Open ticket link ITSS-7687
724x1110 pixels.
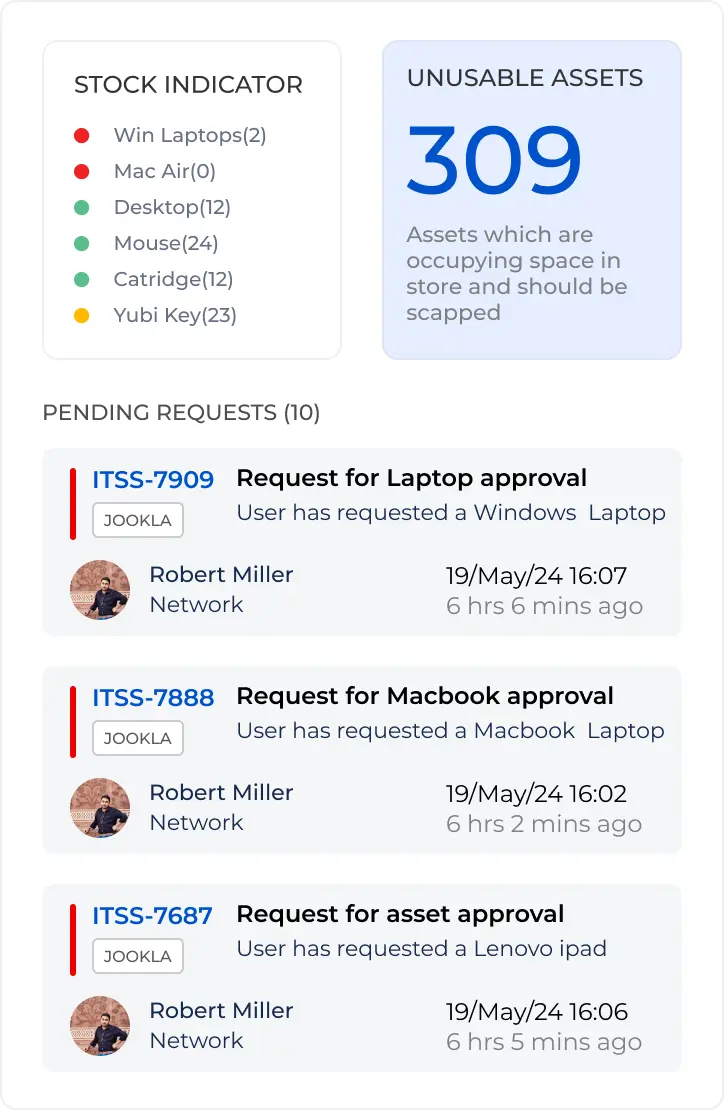(152, 916)
